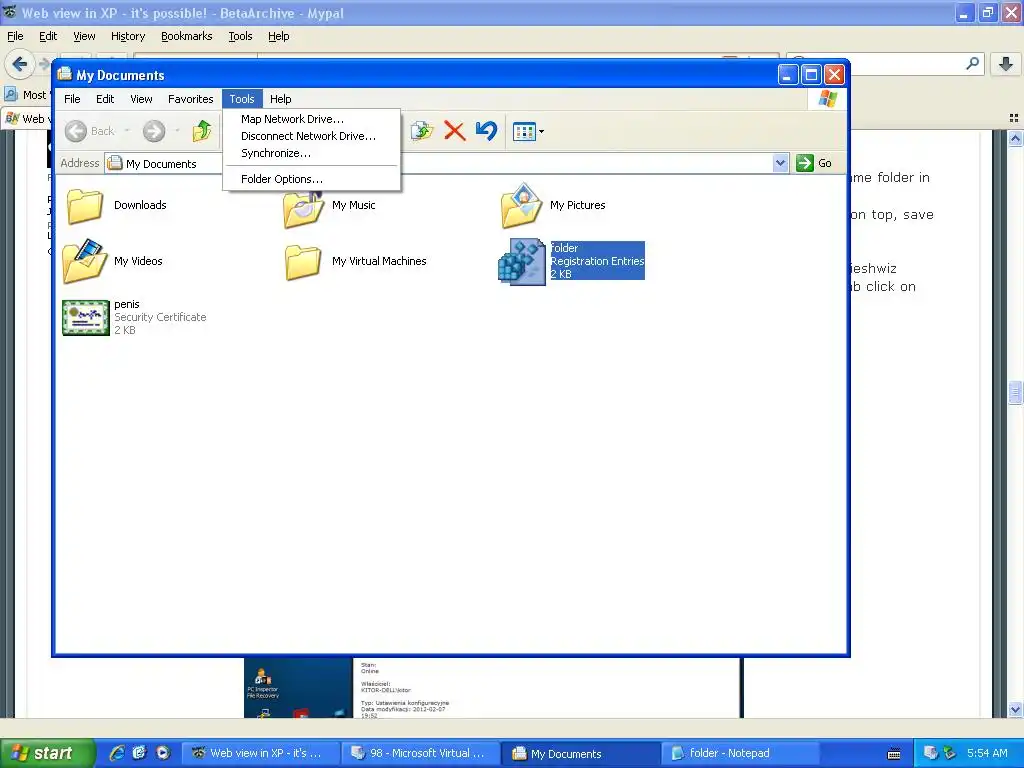Screen dimensions: 1024x768
Task: Open Mypal Tools menu
Action: click(240, 36)
